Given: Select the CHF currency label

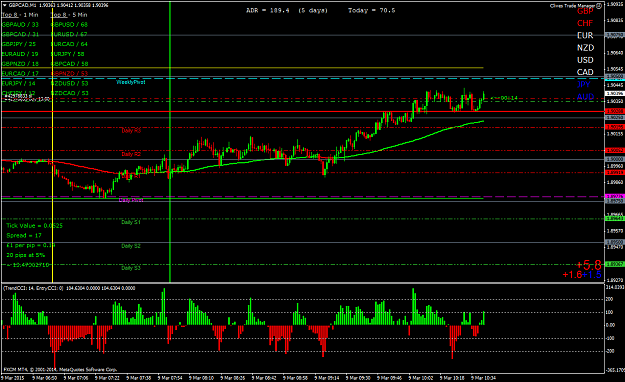Looking at the screenshot, I should pyautogui.click(x=585, y=23).
